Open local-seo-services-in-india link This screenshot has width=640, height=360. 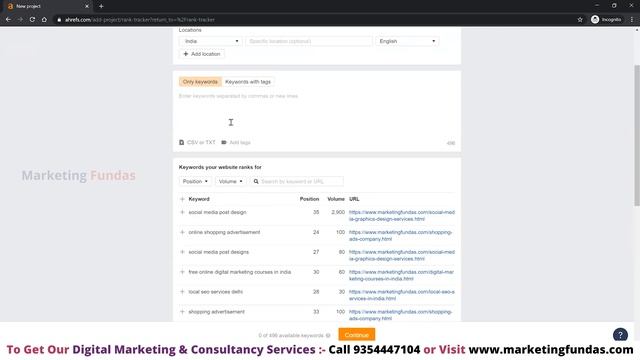coord(402,295)
